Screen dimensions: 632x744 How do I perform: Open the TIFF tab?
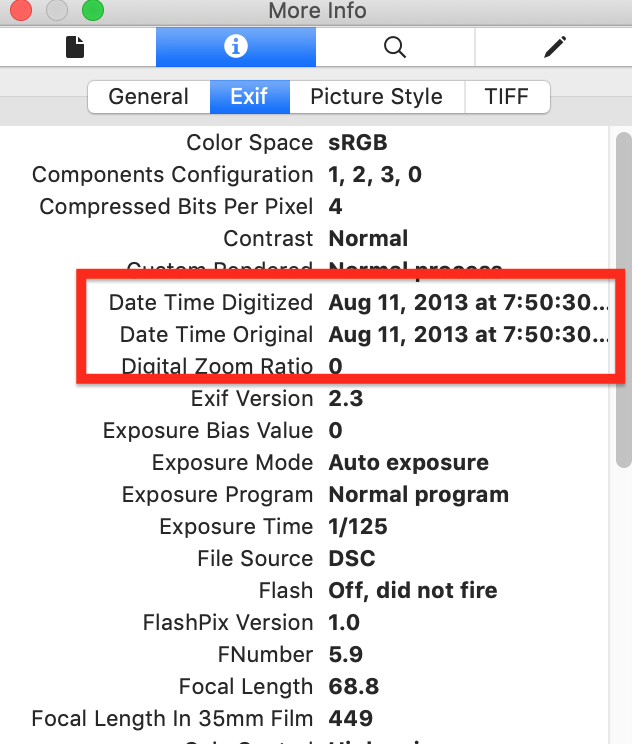(507, 97)
